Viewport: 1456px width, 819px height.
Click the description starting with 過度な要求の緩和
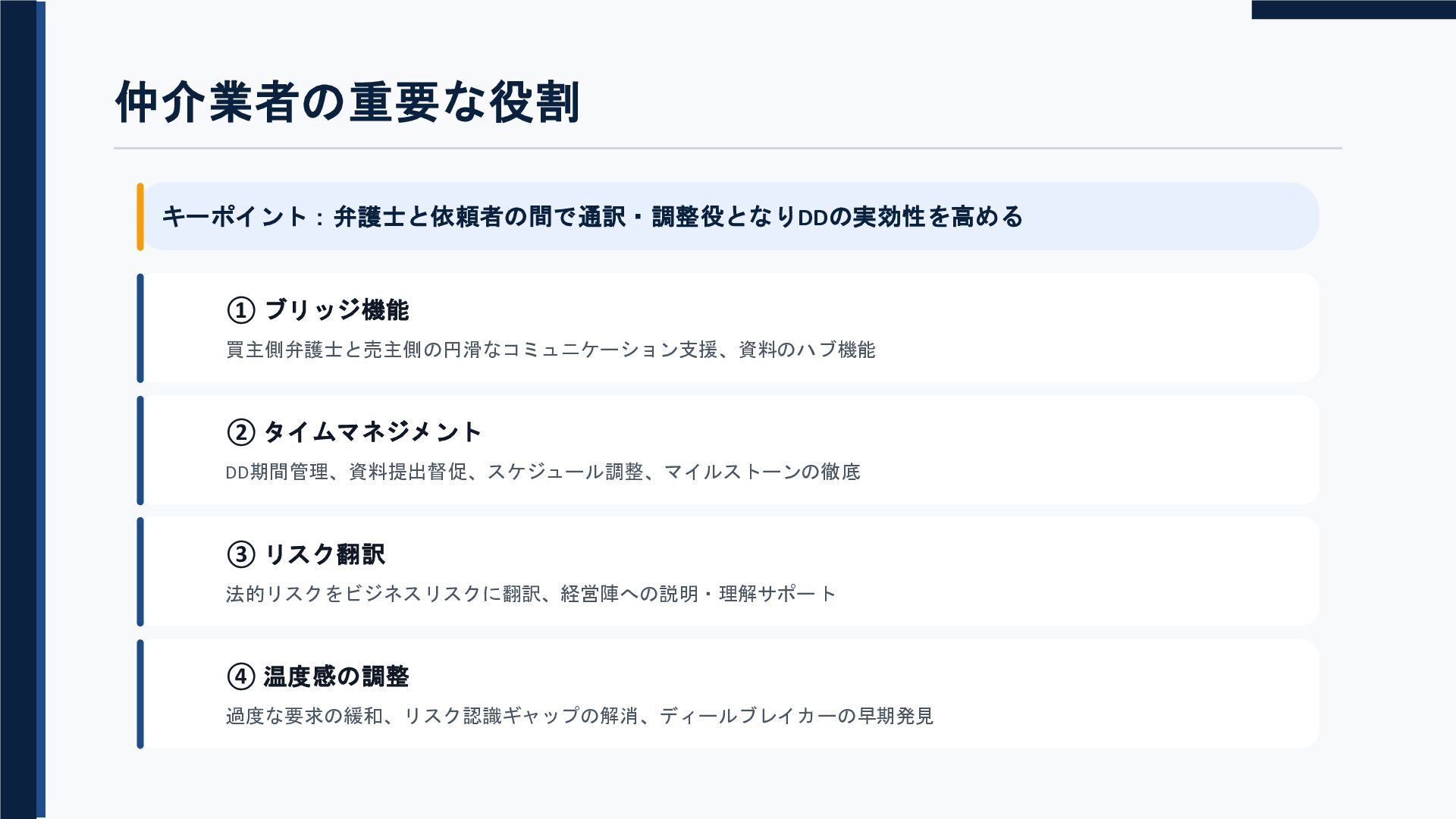point(579,716)
